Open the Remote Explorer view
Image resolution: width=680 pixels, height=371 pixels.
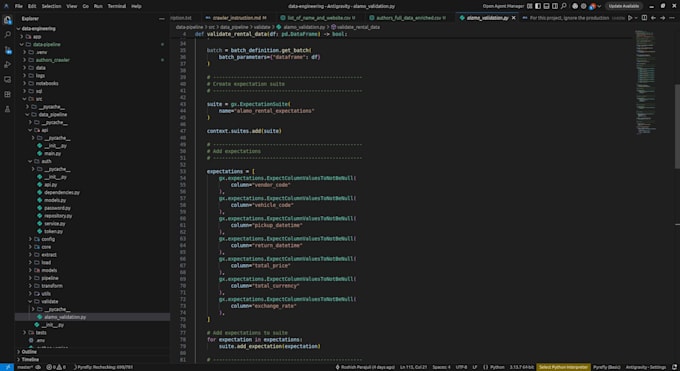(x=7, y=79)
